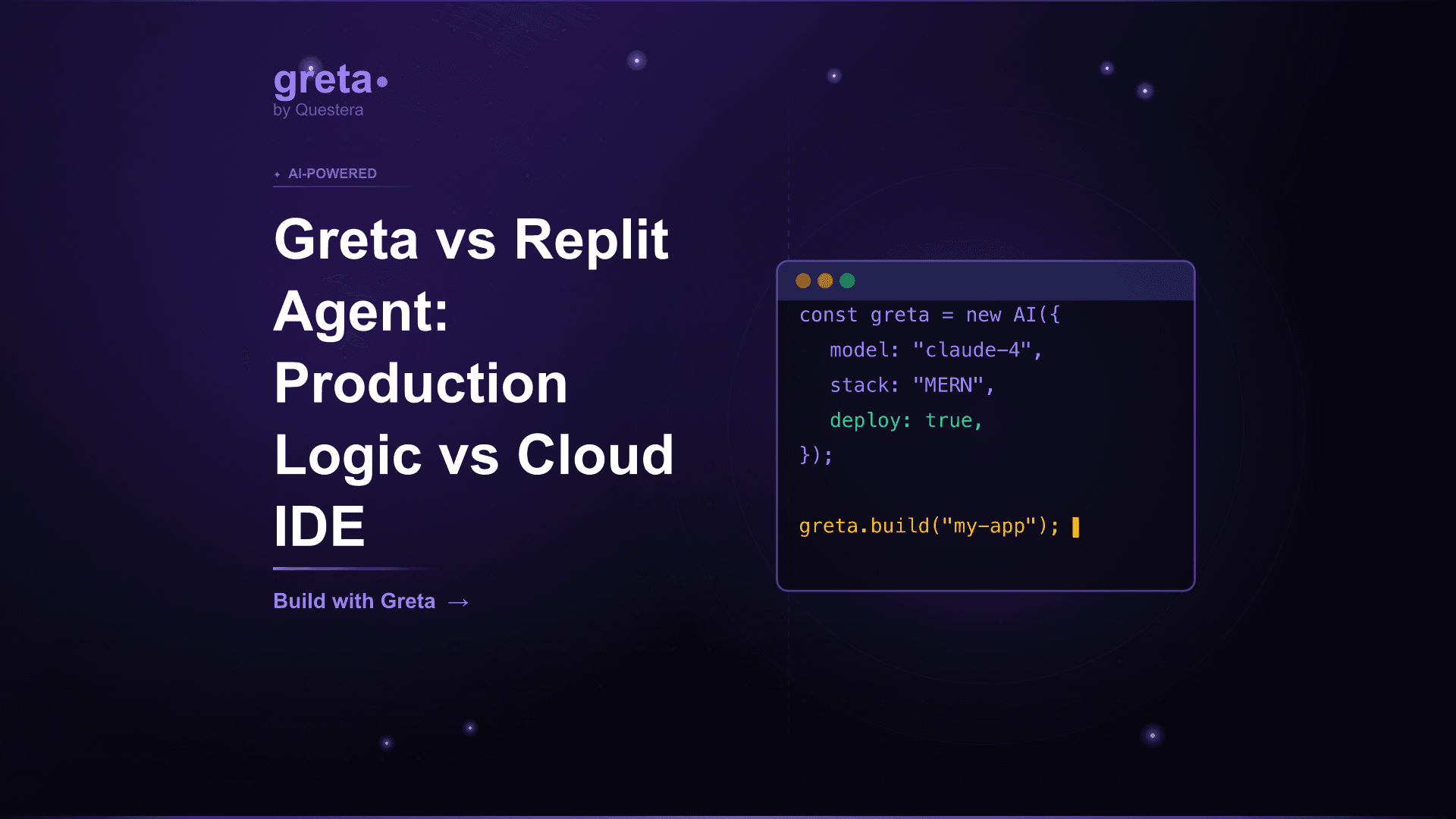This screenshot has width=1456, height=819.
Task: Click the AI-POWERED badge label
Action: [x=332, y=174]
